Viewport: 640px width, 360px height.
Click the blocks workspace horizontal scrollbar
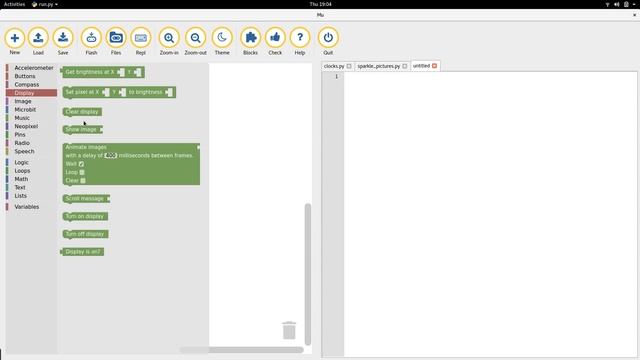tap(242, 350)
